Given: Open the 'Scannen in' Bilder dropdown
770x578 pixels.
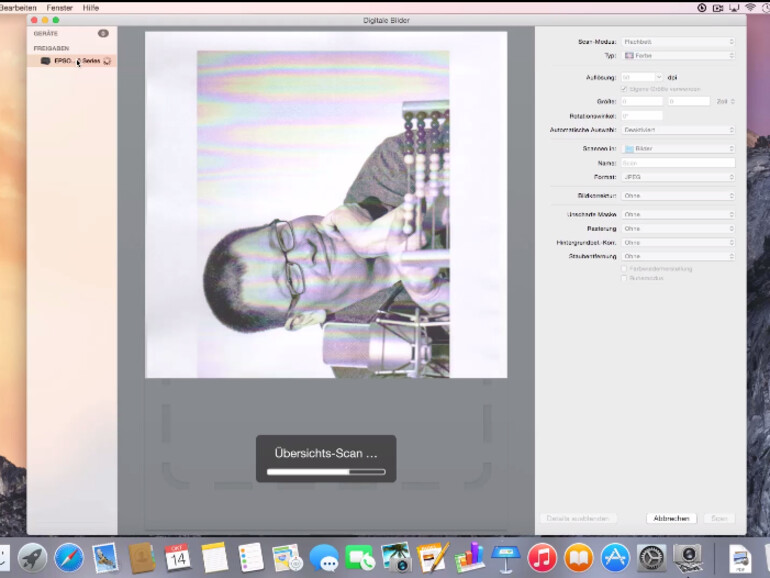Looking at the screenshot, I should 678,148.
